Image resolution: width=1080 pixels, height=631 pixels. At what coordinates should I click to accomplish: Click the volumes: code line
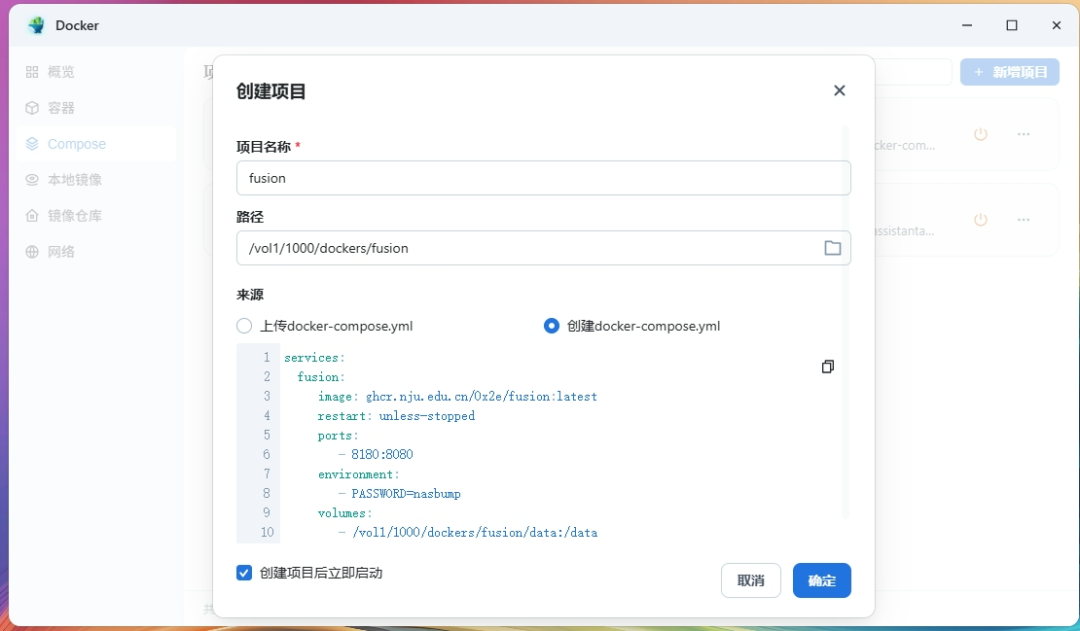[x=344, y=513]
